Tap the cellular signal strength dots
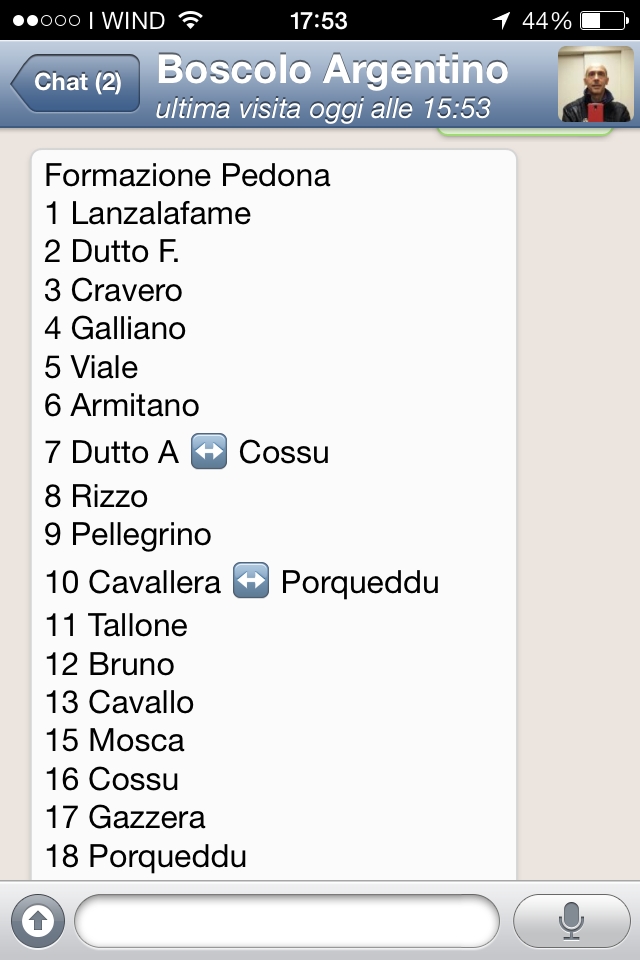This screenshot has height=960, width=640. point(47,21)
